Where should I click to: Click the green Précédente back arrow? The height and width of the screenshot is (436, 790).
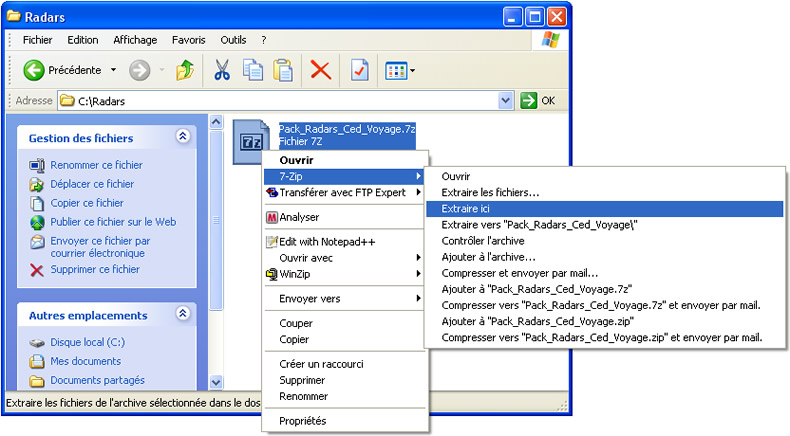[x=35, y=70]
